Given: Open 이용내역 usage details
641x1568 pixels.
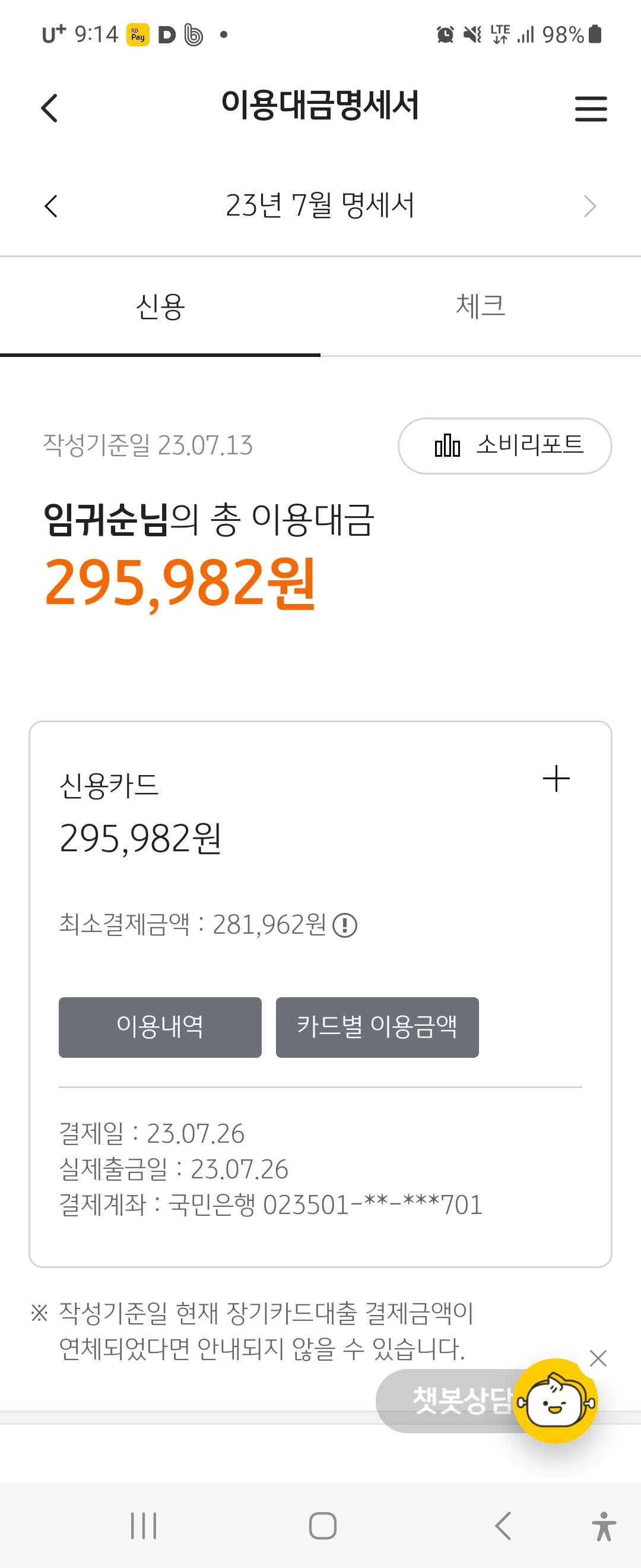Looking at the screenshot, I should click(160, 1027).
